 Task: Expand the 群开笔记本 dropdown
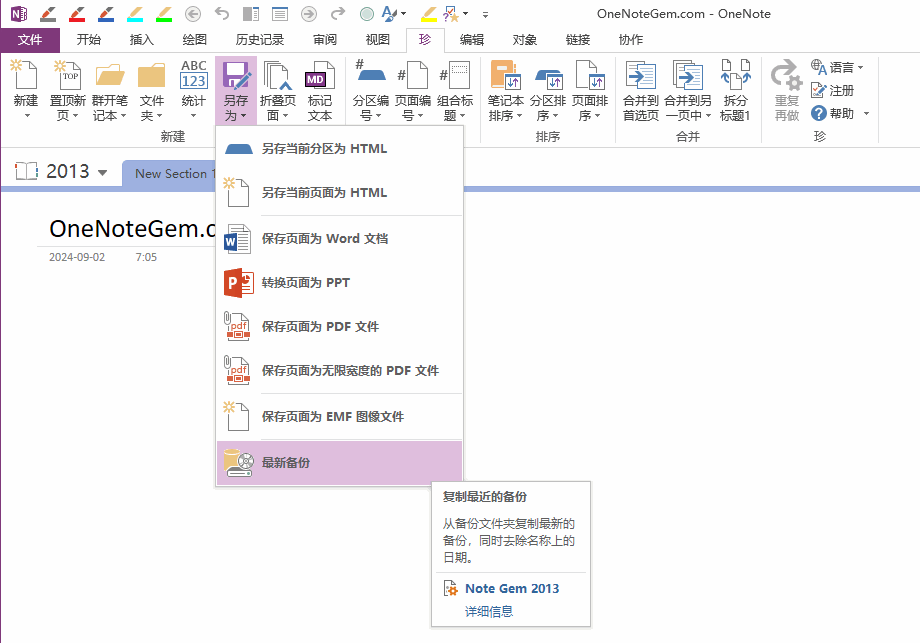pyautogui.click(x=123, y=116)
